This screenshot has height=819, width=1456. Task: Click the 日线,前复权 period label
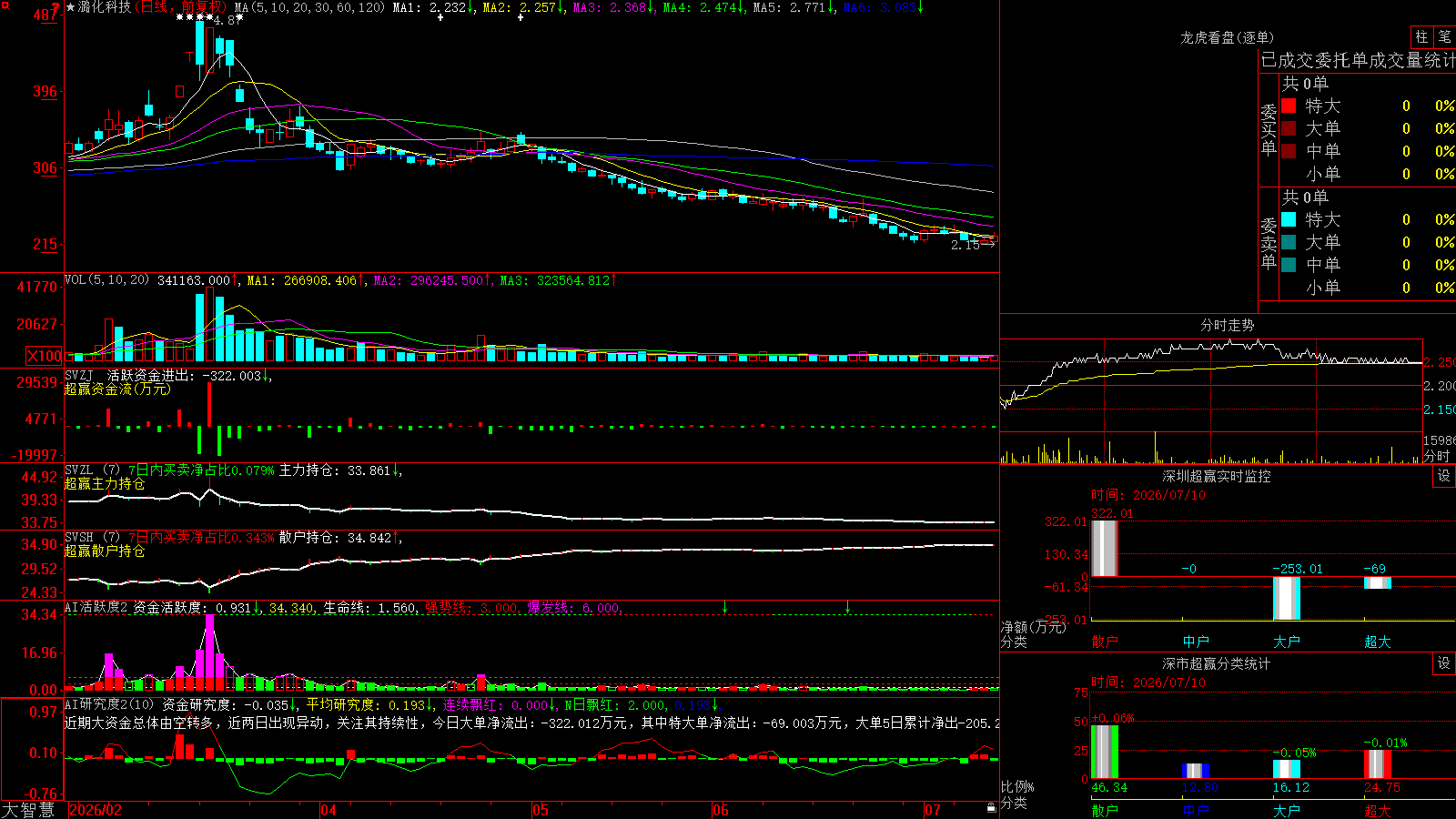pyautogui.click(x=182, y=7)
